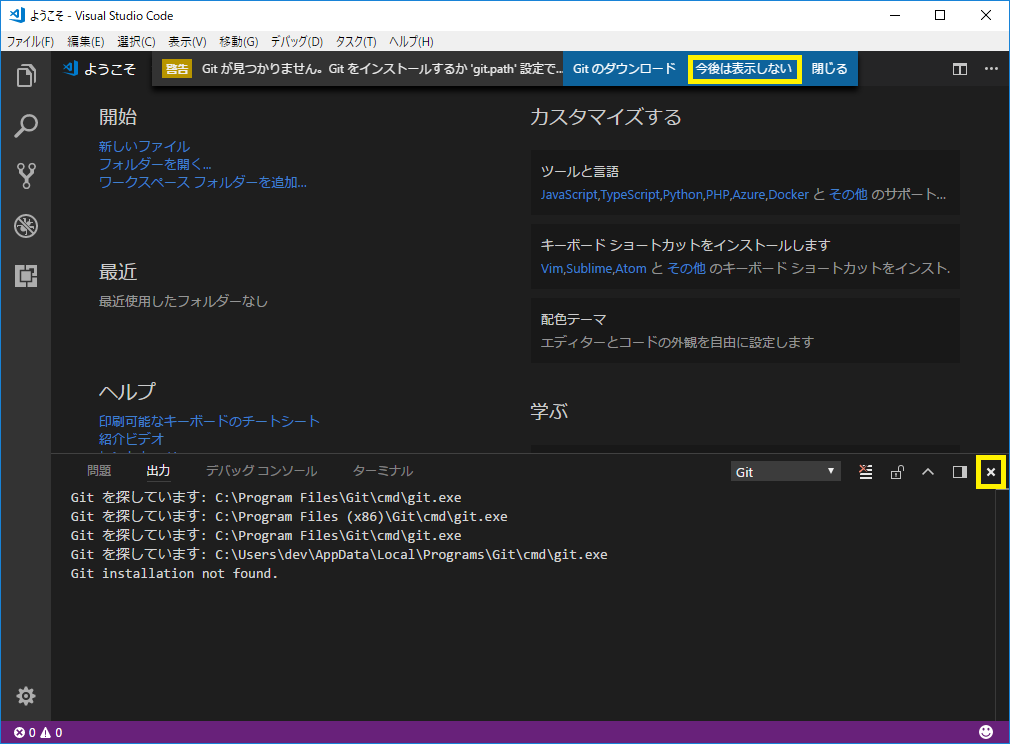Clear the output panel contents
1010x744 pixels.
(866, 472)
